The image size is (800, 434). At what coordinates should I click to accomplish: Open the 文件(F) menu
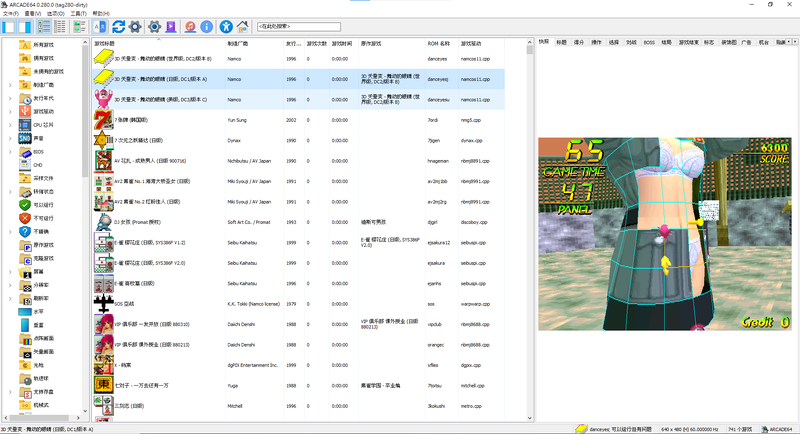pyautogui.click(x=11, y=13)
